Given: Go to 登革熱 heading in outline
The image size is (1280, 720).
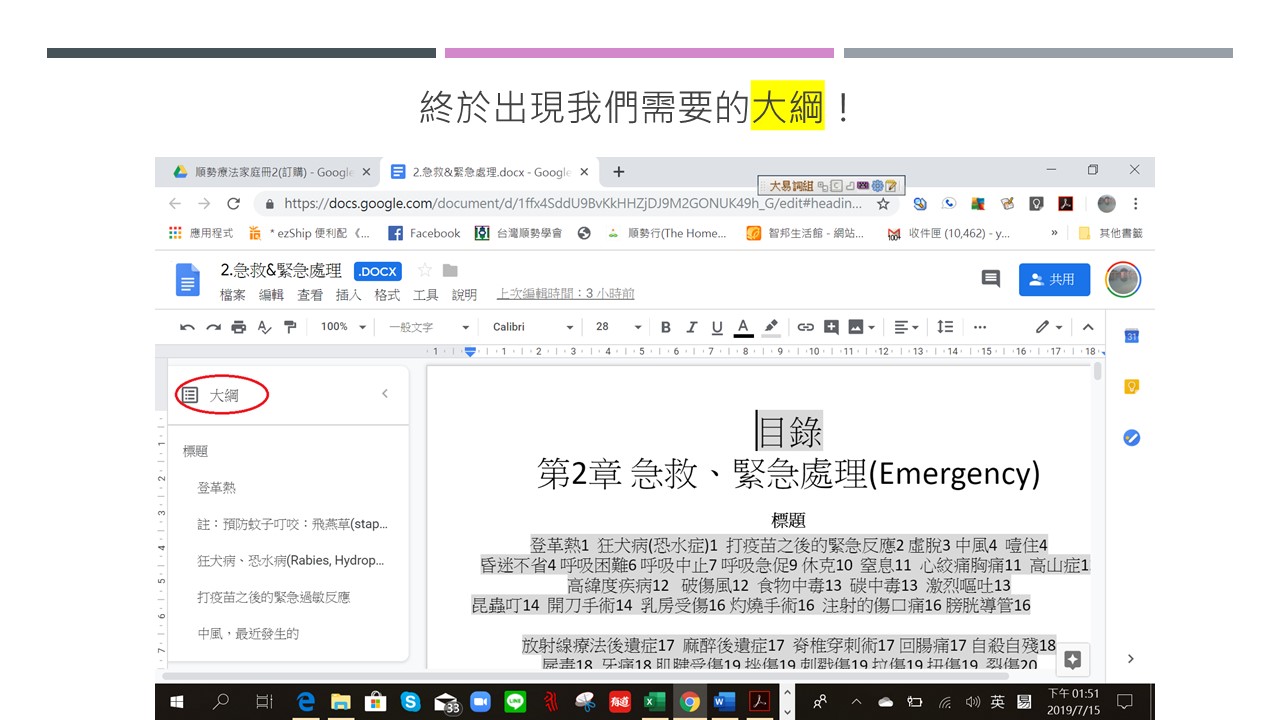Looking at the screenshot, I should [217, 488].
